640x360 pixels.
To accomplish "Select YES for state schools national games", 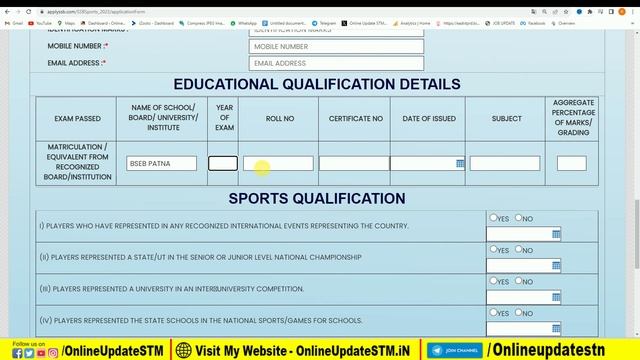I will 493,312.
